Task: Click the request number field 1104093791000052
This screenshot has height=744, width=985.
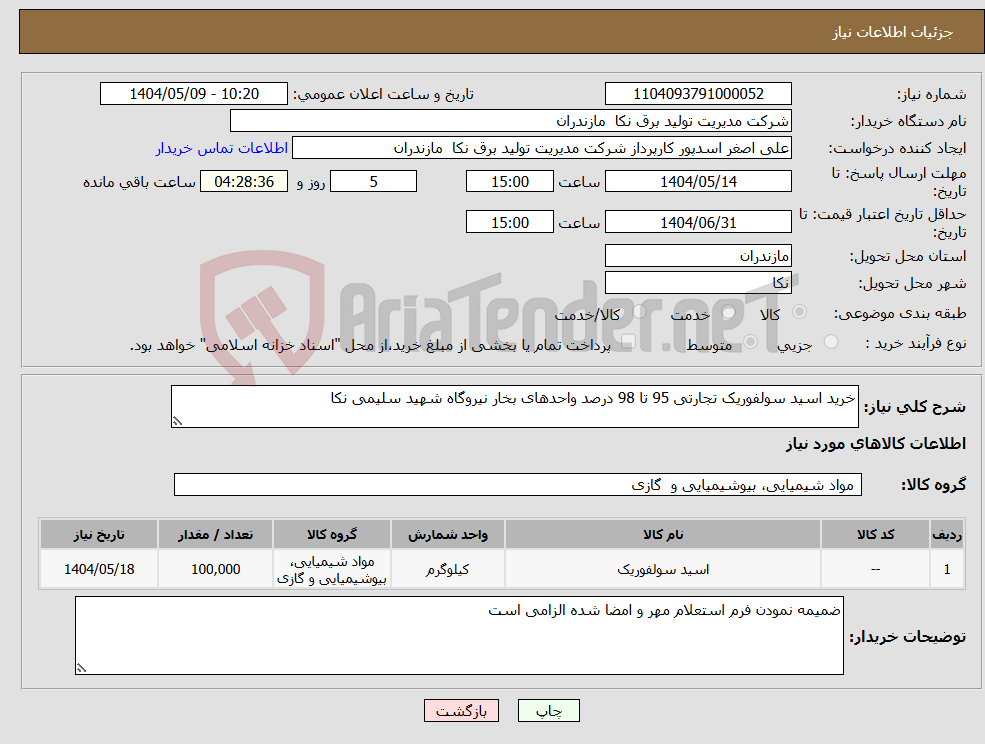Action: 698,94
